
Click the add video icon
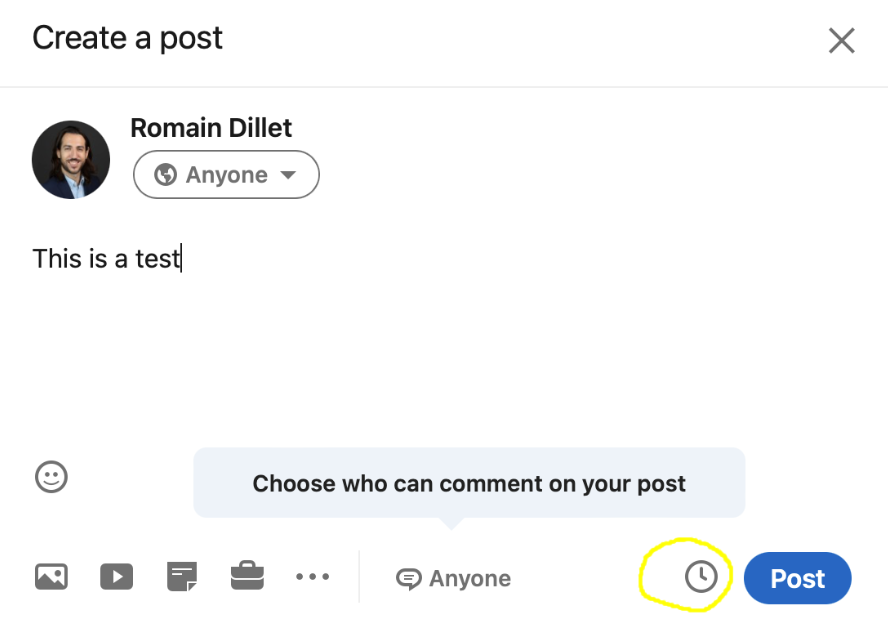coord(117,577)
